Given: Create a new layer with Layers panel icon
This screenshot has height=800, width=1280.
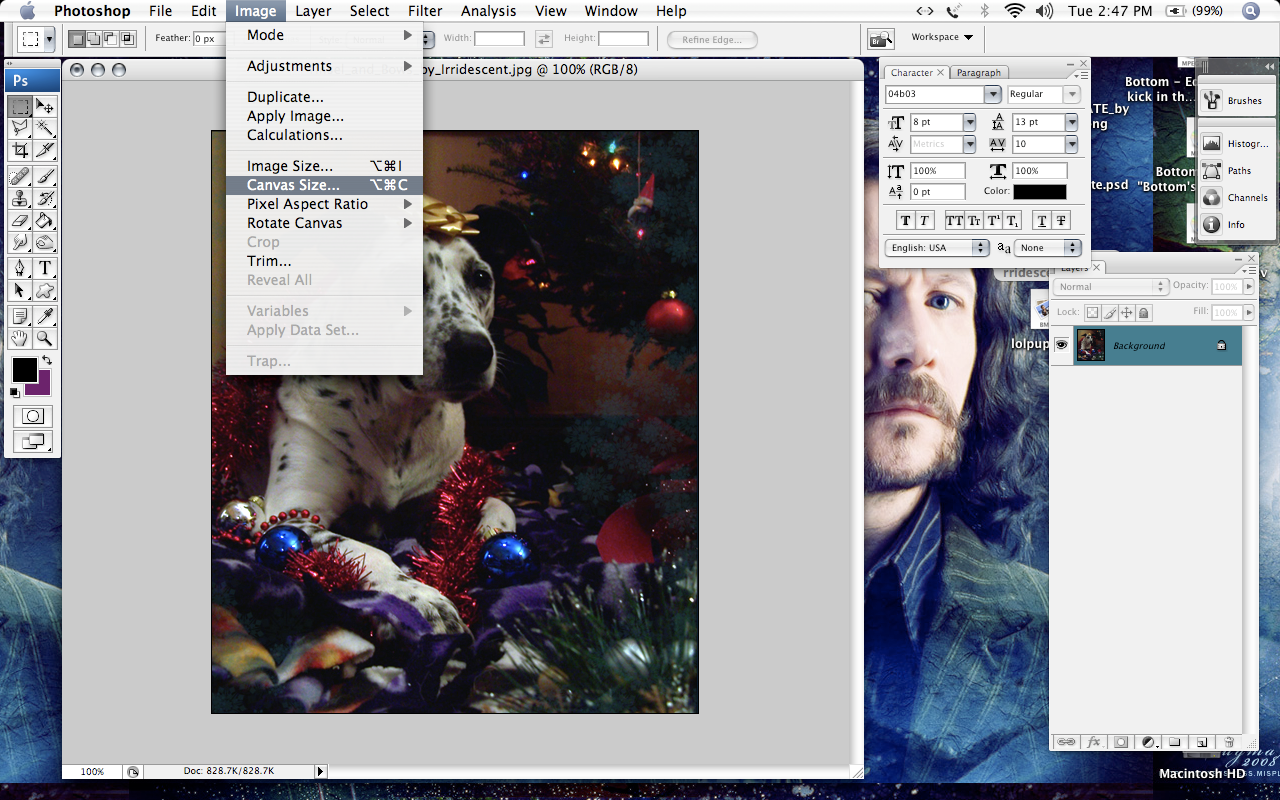Looking at the screenshot, I should tap(1202, 742).
